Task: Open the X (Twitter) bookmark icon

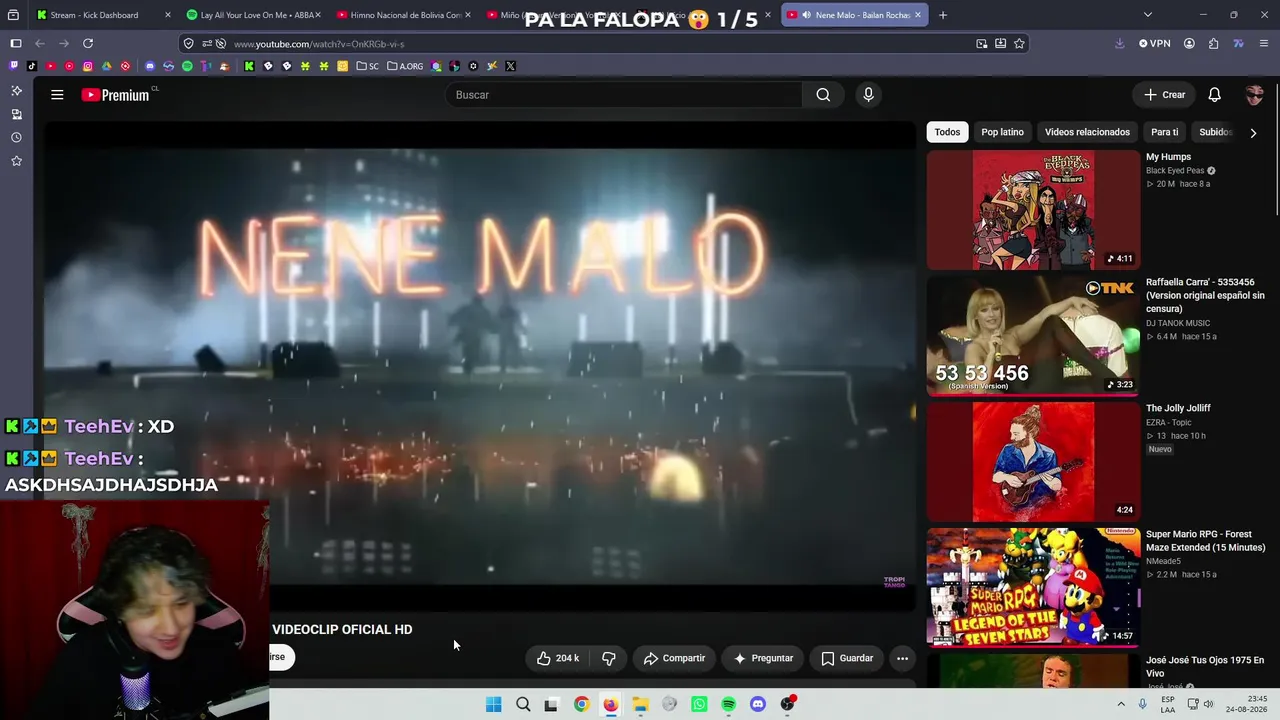Action: pos(510,66)
